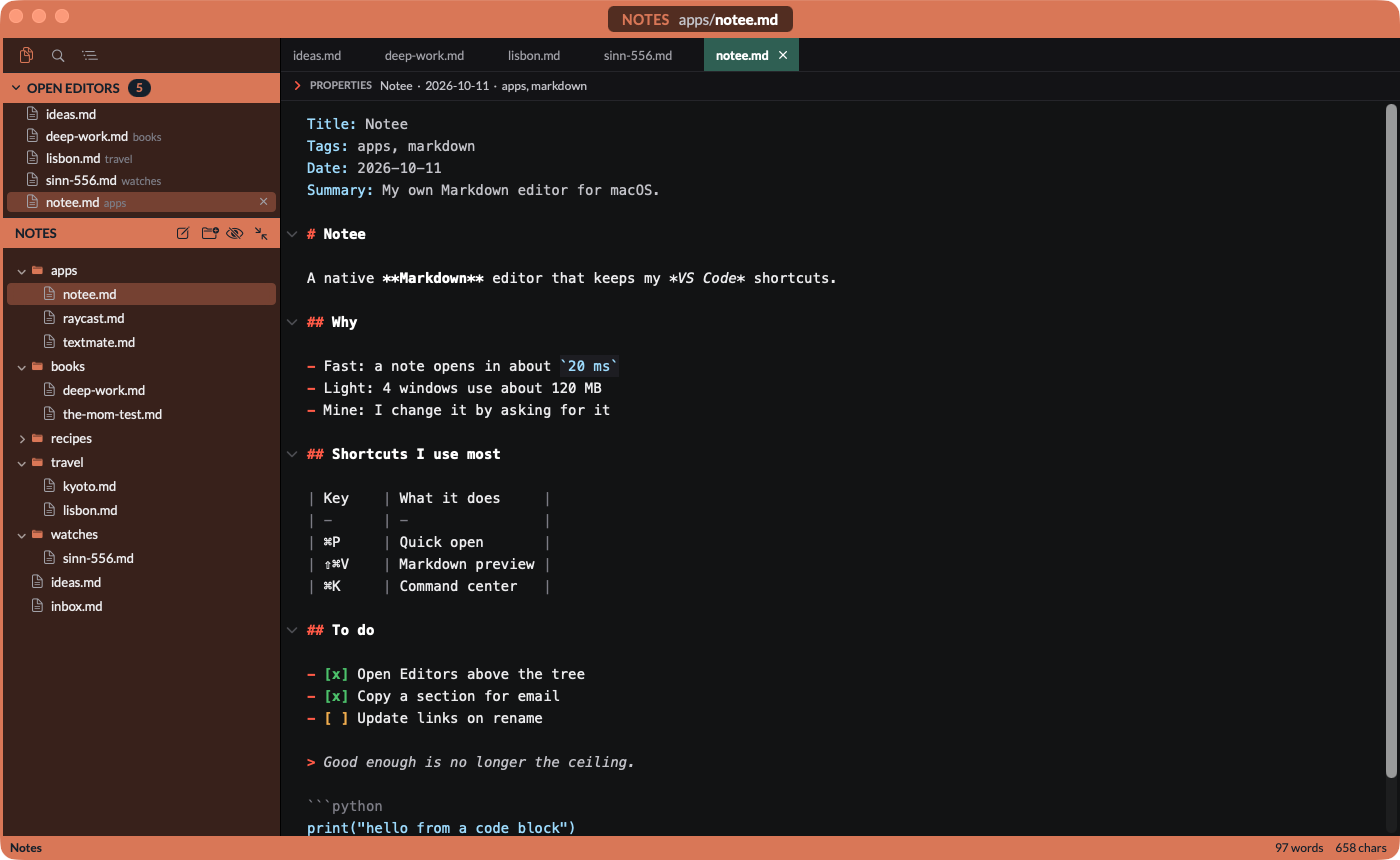The width and height of the screenshot is (1400, 860).
Task: Create a new folder in NOTES panel
Action: (209, 233)
